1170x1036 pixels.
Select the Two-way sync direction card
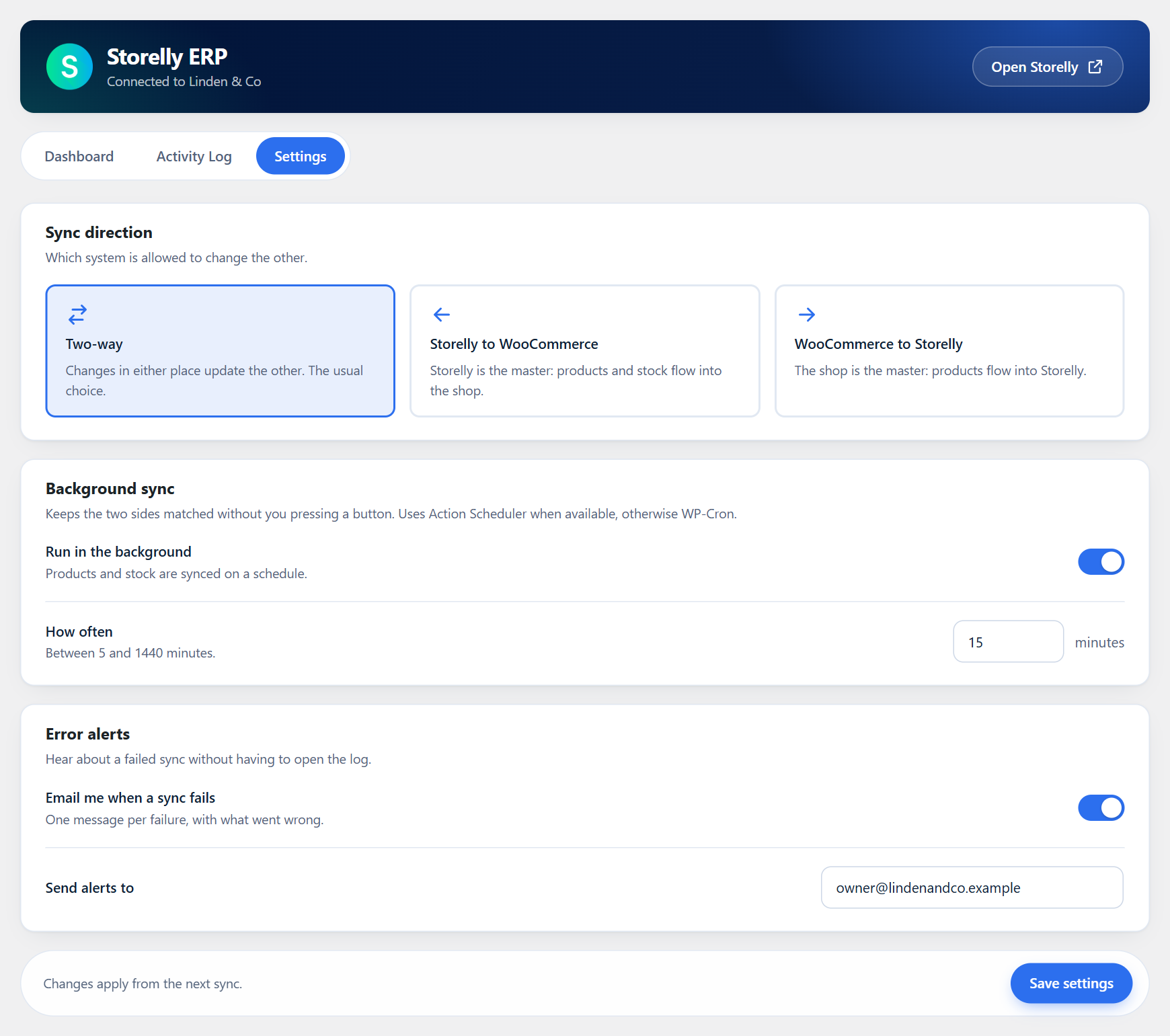[221, 351]
